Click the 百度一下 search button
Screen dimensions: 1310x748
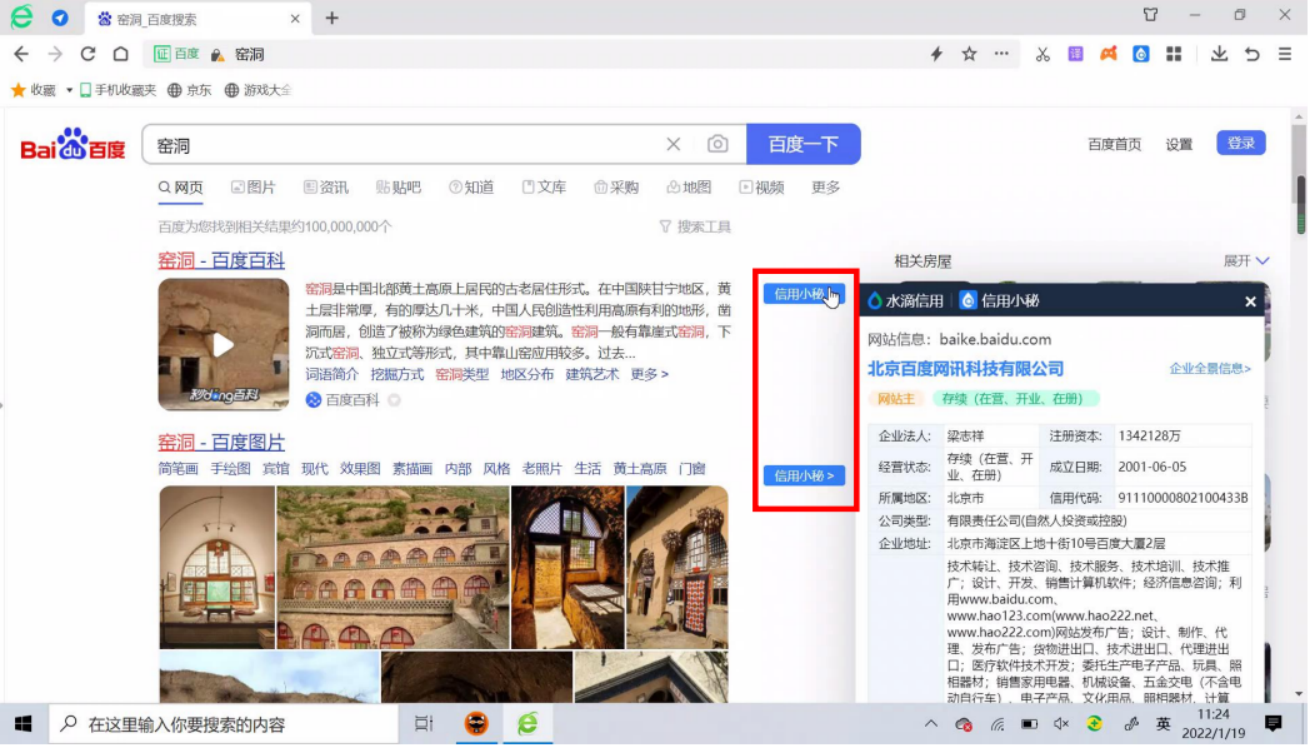tap(803, 145)
